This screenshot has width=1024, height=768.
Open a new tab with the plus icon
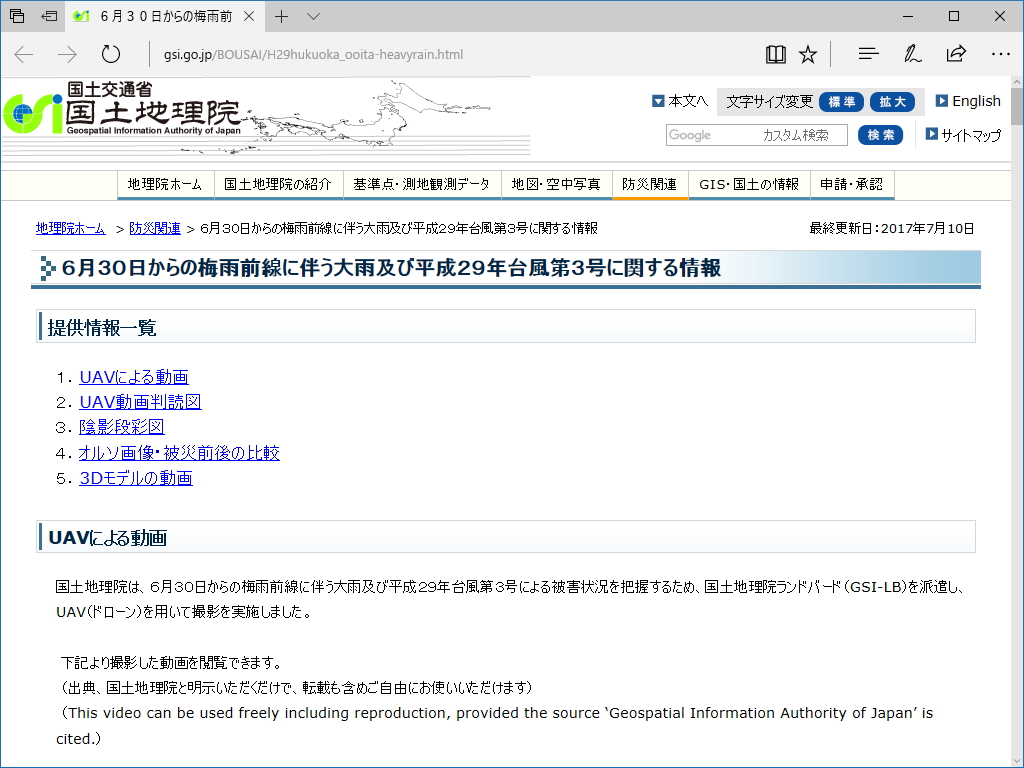point(282,16)
